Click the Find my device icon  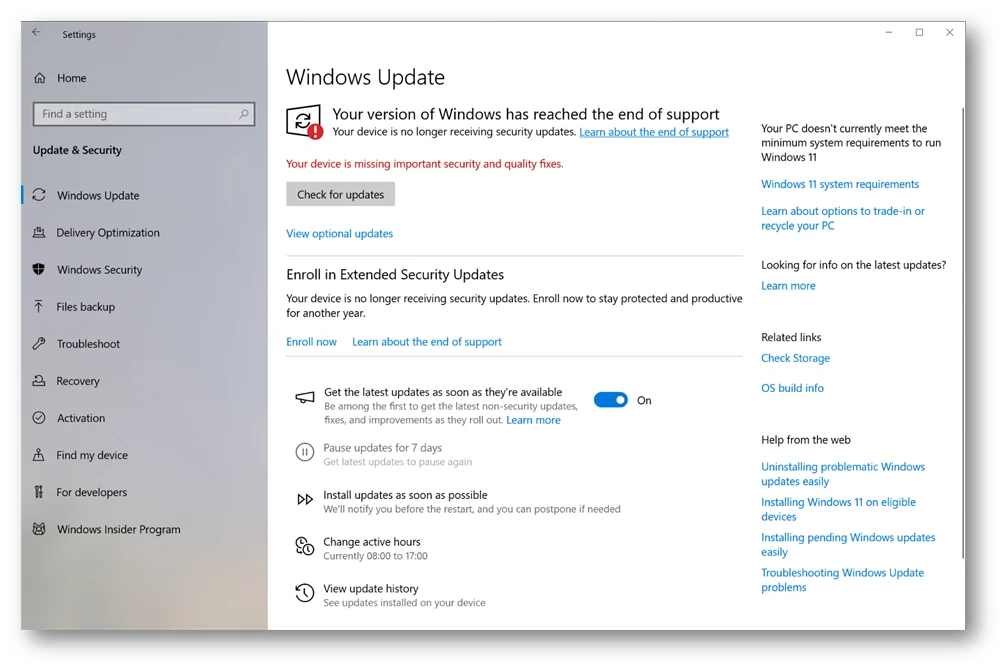[39, 455]
